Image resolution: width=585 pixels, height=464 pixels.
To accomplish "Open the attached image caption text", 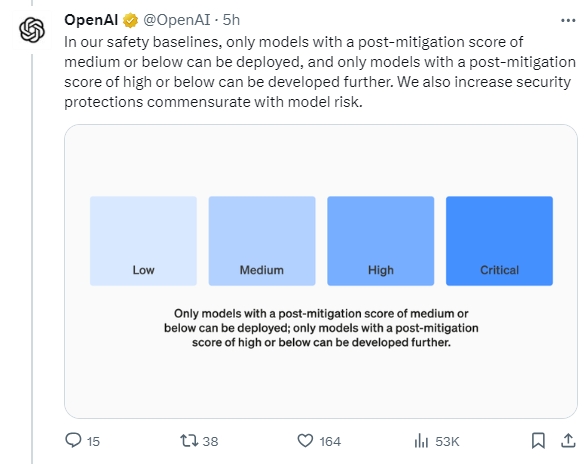I will (321, 328).
